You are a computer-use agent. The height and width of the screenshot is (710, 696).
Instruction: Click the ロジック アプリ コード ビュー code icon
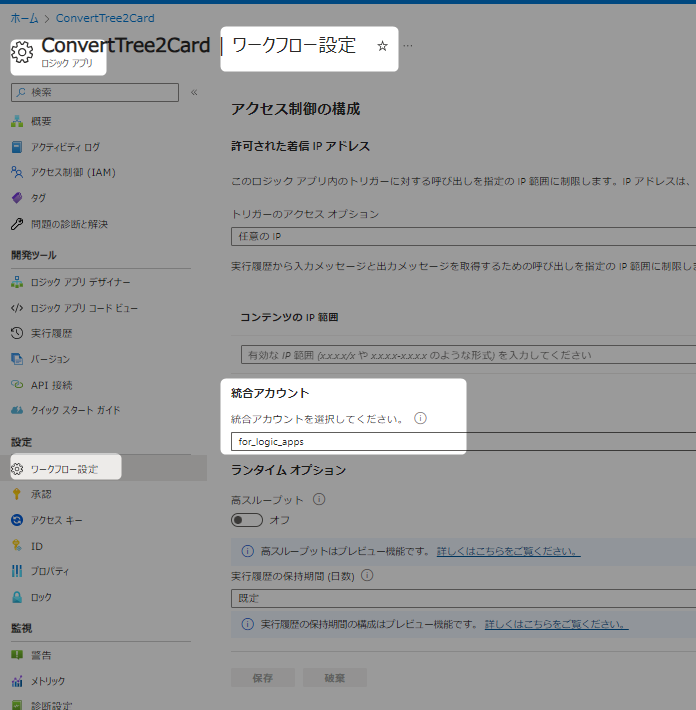click(17, 308)
